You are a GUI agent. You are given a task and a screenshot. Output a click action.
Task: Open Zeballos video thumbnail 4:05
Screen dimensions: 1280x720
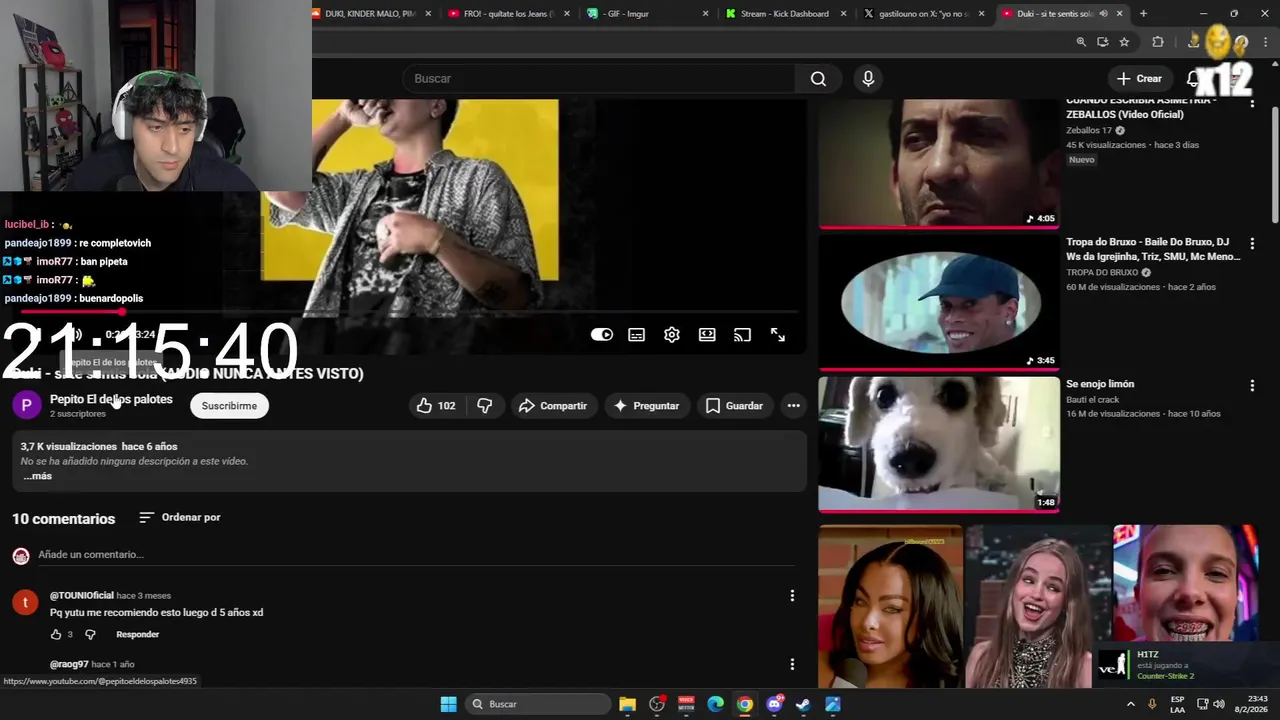coord(939,164)
